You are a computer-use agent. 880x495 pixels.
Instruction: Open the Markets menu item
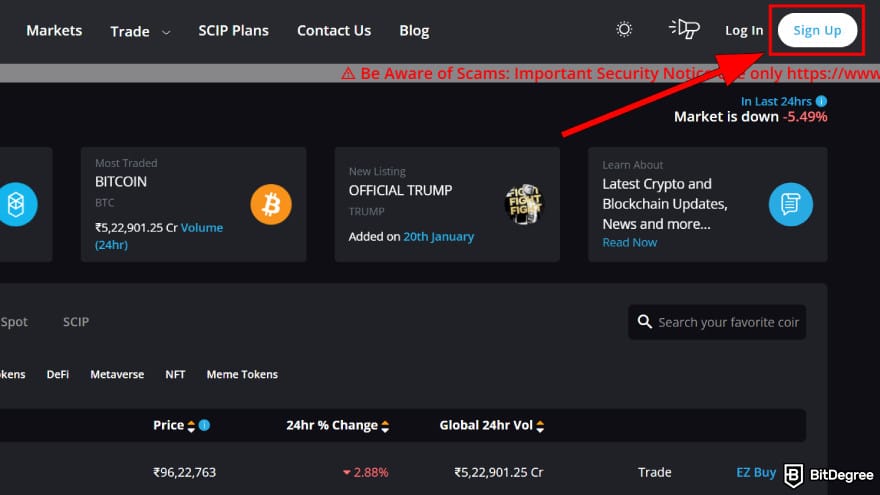click(54, 30)
